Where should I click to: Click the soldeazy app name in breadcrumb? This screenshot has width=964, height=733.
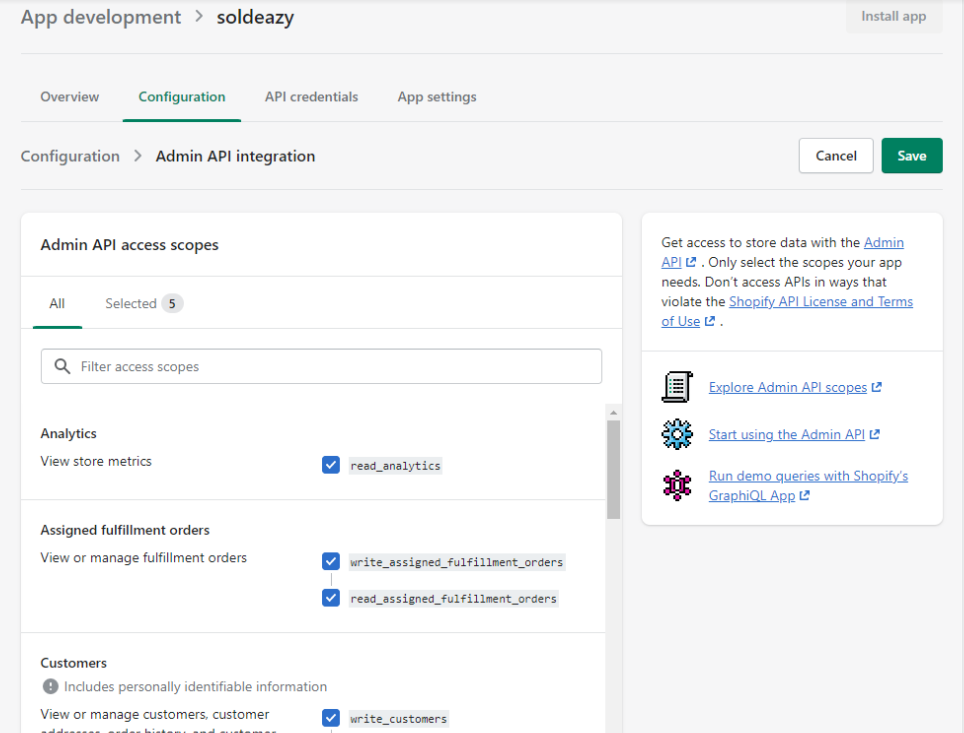(255, 17)
